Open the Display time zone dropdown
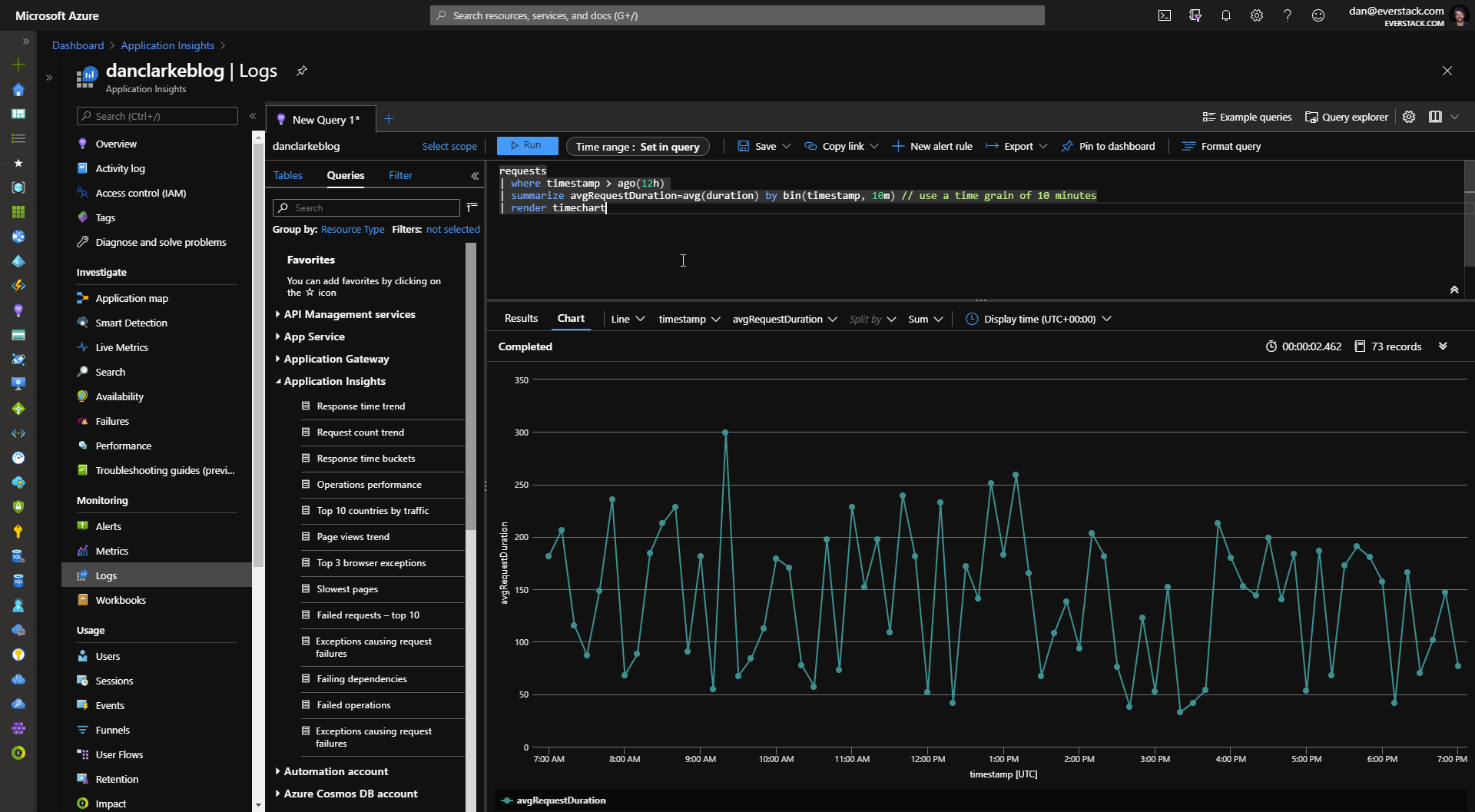 [1039, 319]
